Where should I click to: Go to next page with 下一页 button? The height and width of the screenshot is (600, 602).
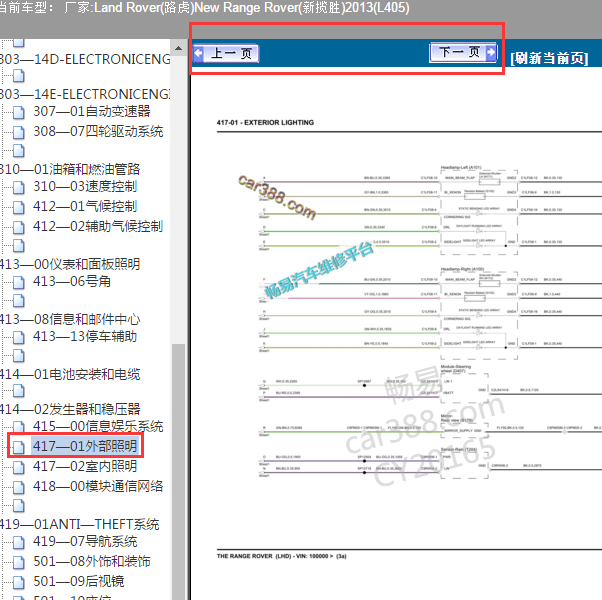[x=463, y=53]
